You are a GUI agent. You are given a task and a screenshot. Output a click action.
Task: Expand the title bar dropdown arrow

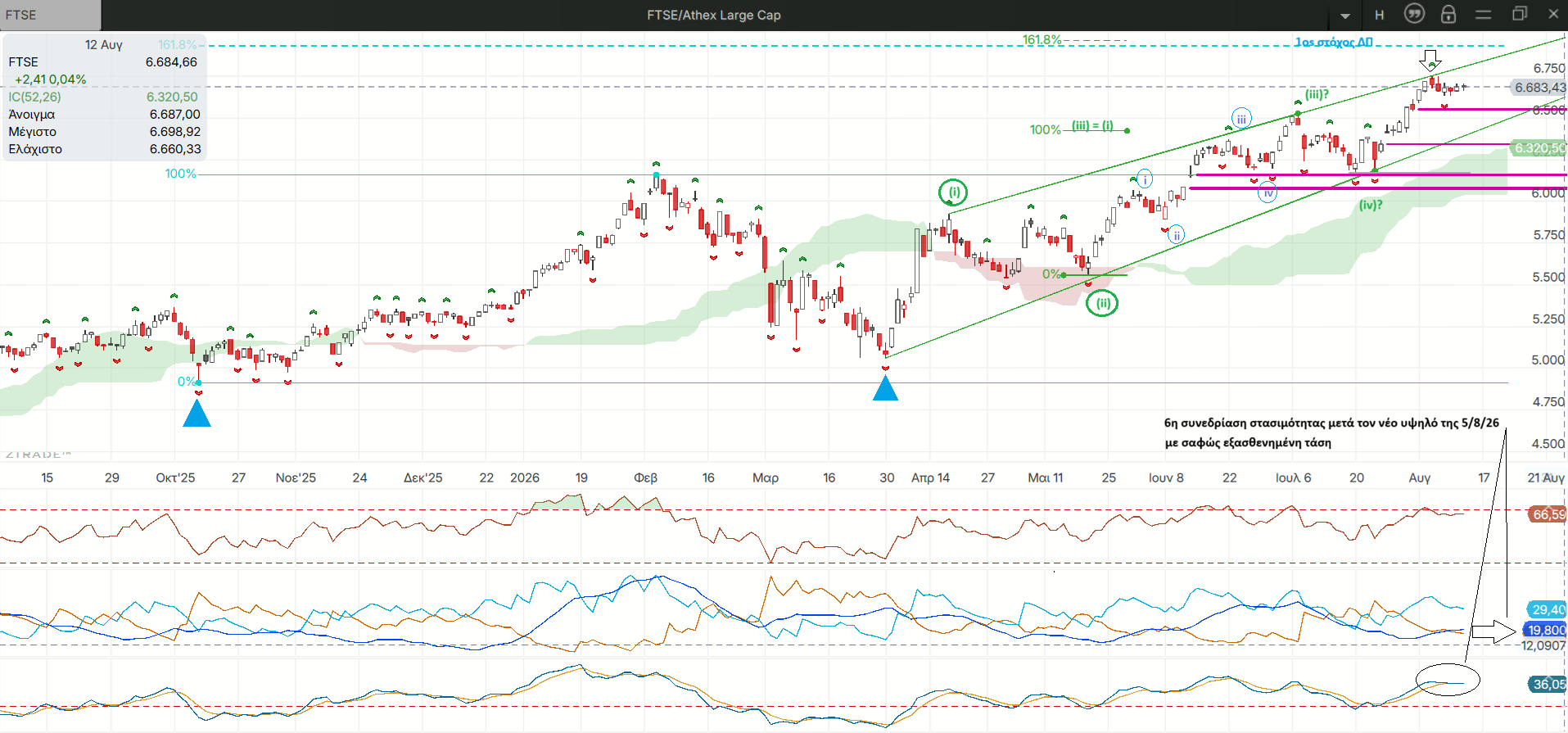coord(1345,16)
